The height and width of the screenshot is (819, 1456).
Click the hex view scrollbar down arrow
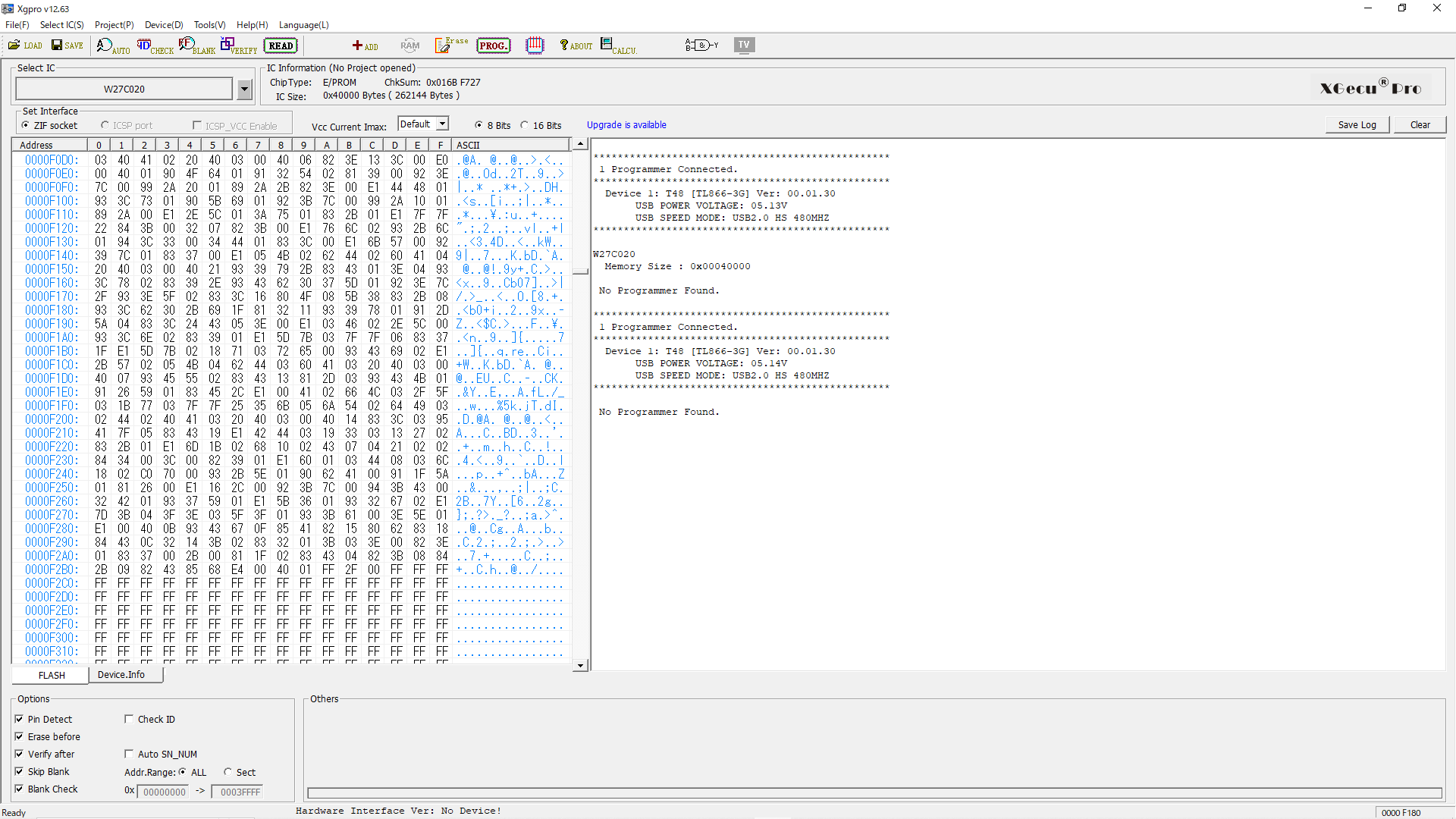point(580,665)
